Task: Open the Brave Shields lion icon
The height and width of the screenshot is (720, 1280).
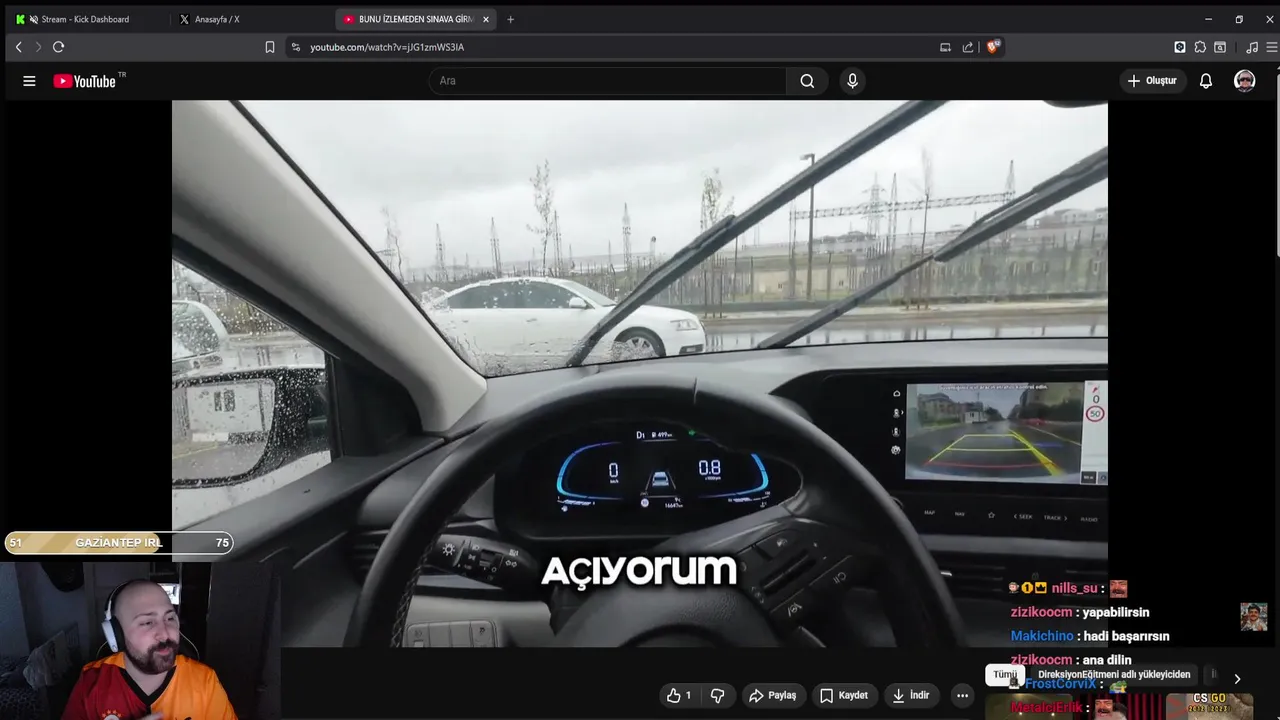Action: point(993,46)
